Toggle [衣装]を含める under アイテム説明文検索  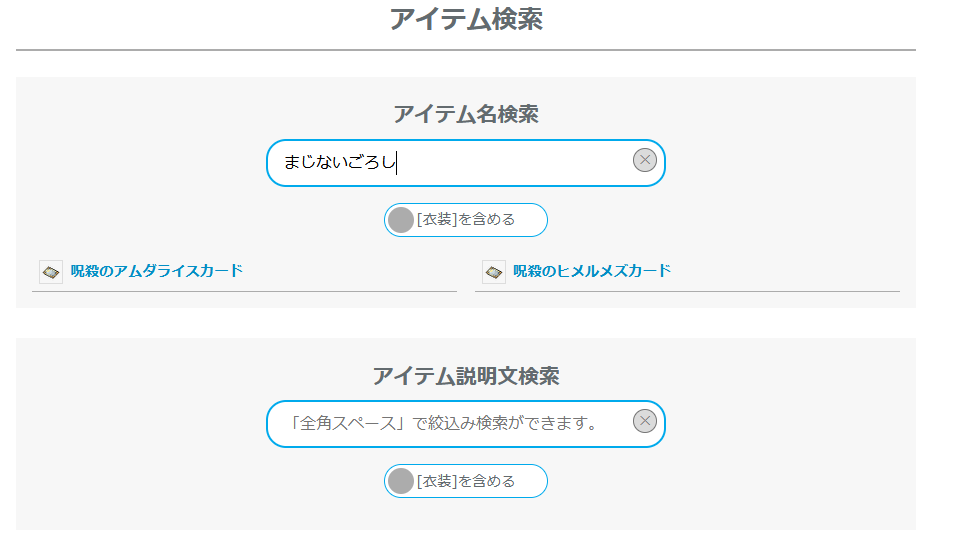pyautogui.click(x=466, y=481)
